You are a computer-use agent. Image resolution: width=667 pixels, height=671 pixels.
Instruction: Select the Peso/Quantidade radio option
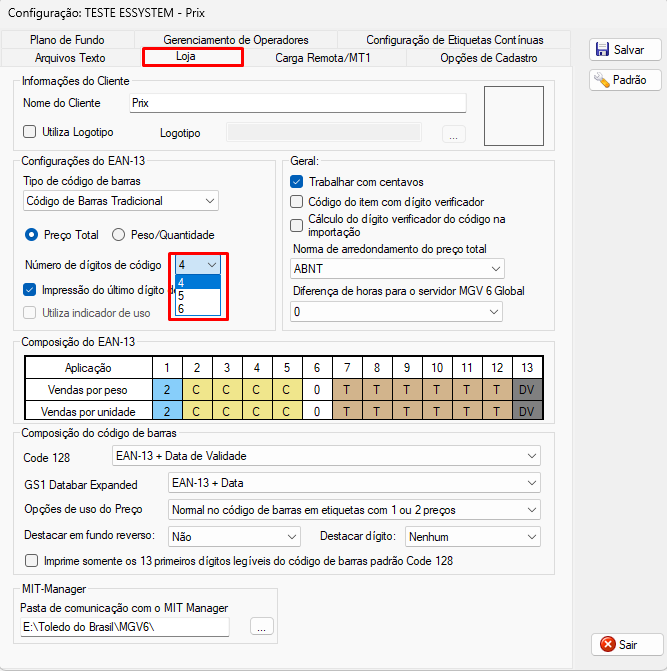coord(118,235)
